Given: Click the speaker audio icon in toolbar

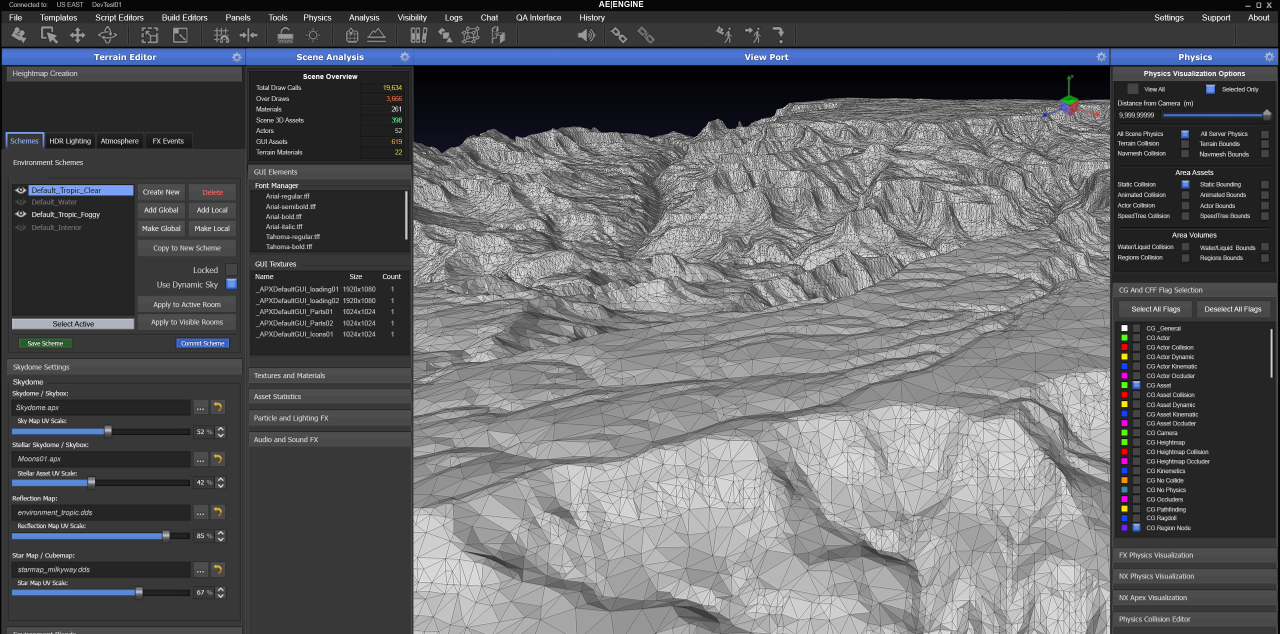Looking at the screenshot, I should pyautogui.click(x=586, y=35).
